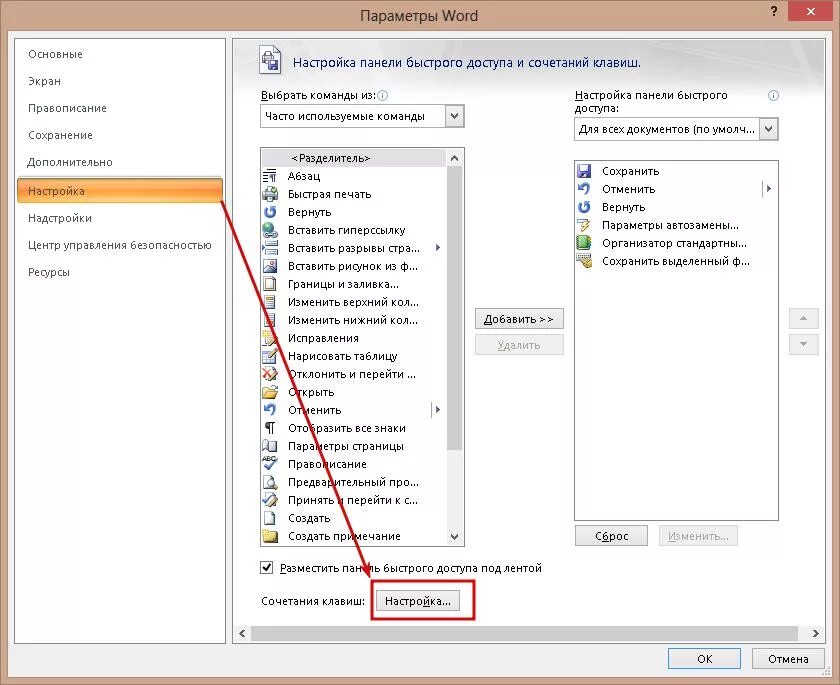The height and width of the screenshot is (685, 840).
Task: Click the info icon next to 'Выбрать команды из'
Action: click(x=382, y=95)
